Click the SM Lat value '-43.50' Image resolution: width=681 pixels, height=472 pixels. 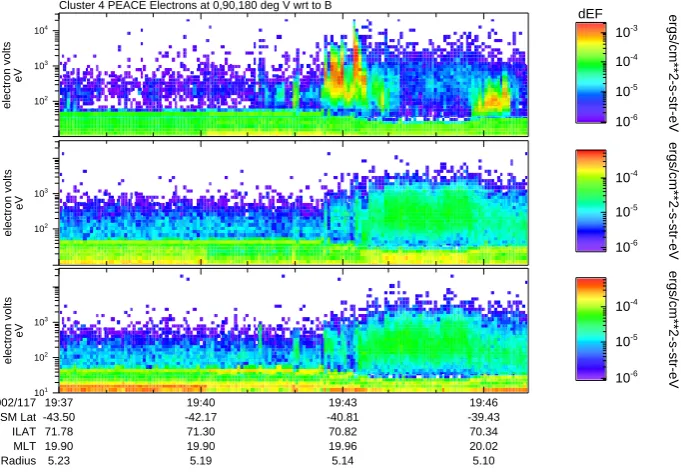tap(59, 417)
